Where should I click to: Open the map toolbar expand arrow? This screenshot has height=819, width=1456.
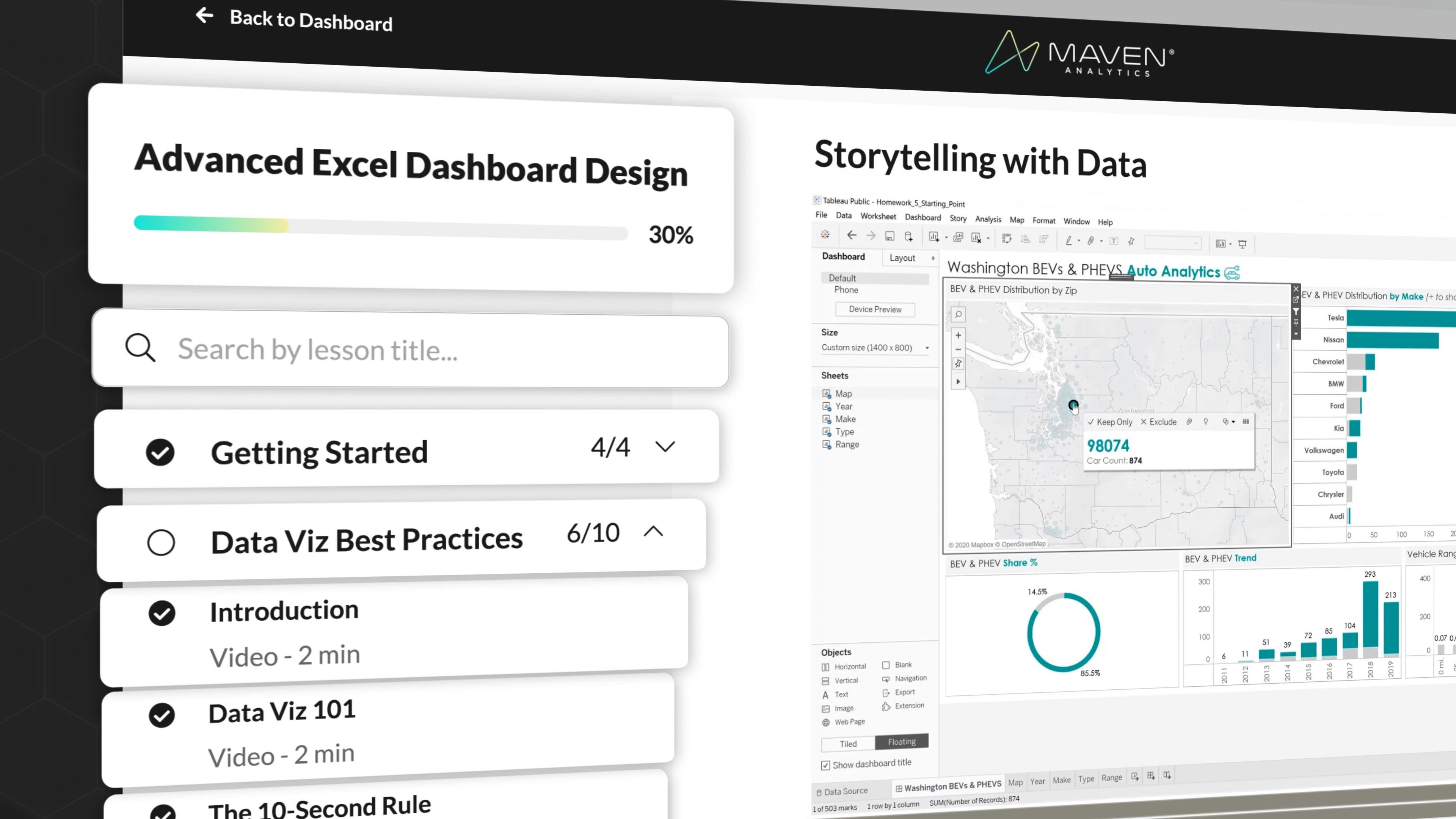(x=958, y=382)
